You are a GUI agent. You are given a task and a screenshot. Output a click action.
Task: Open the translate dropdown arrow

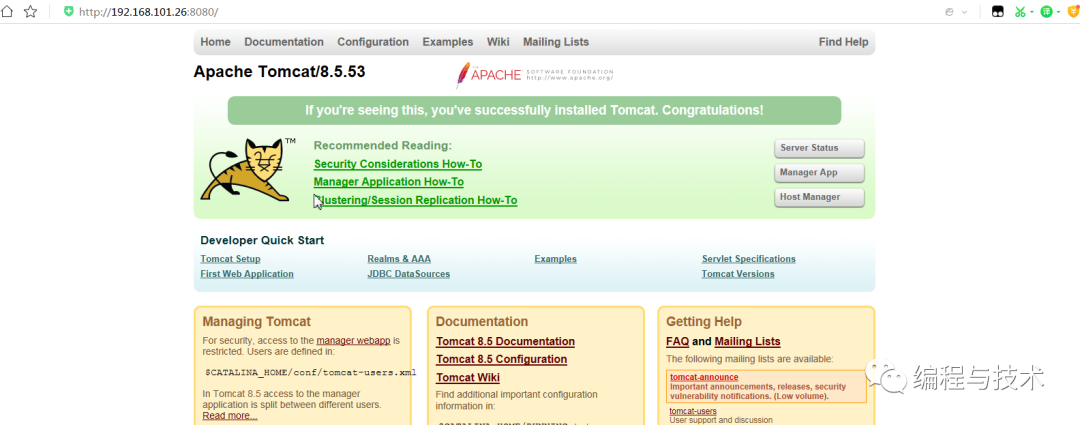[x=1058, y=12]
